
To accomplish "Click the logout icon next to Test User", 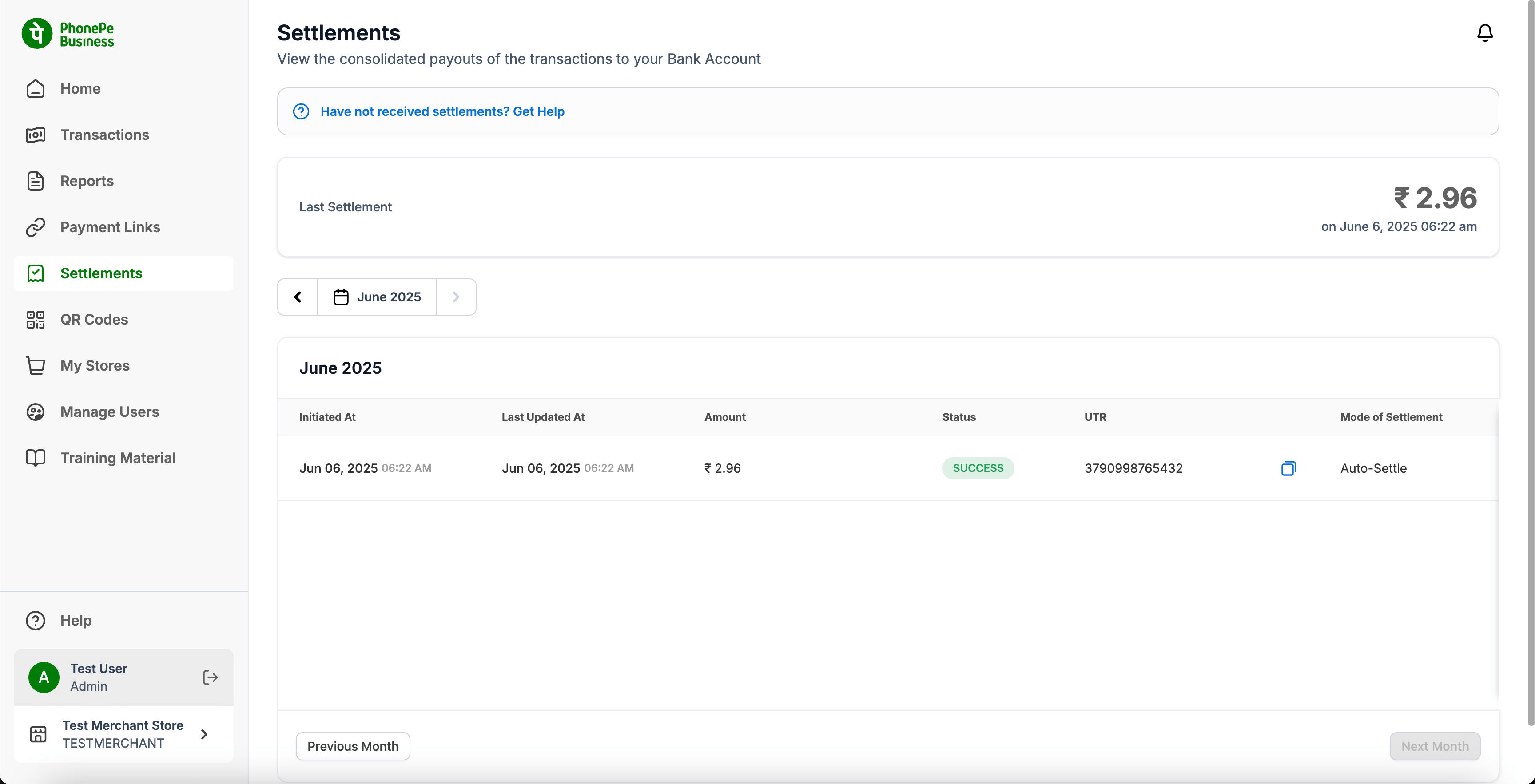I will (210, 677).
